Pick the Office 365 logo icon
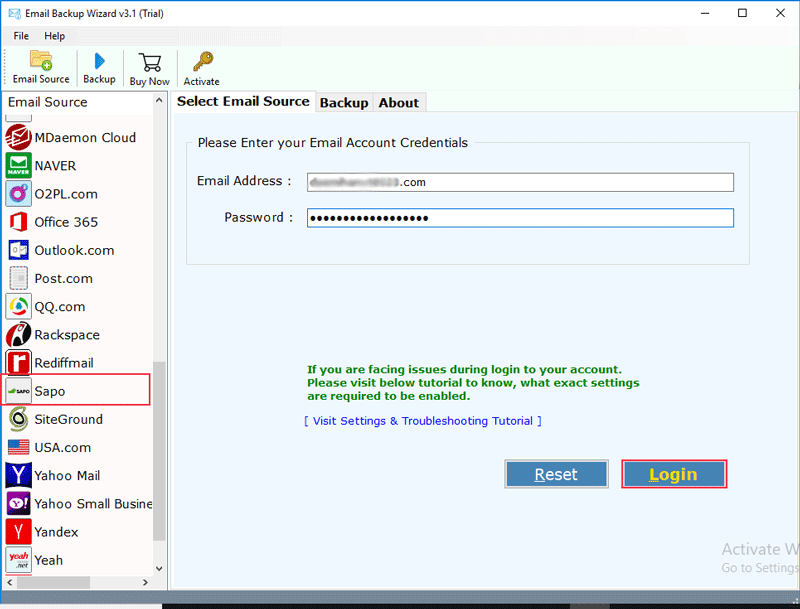800x609 pixels. coord(18,222)
